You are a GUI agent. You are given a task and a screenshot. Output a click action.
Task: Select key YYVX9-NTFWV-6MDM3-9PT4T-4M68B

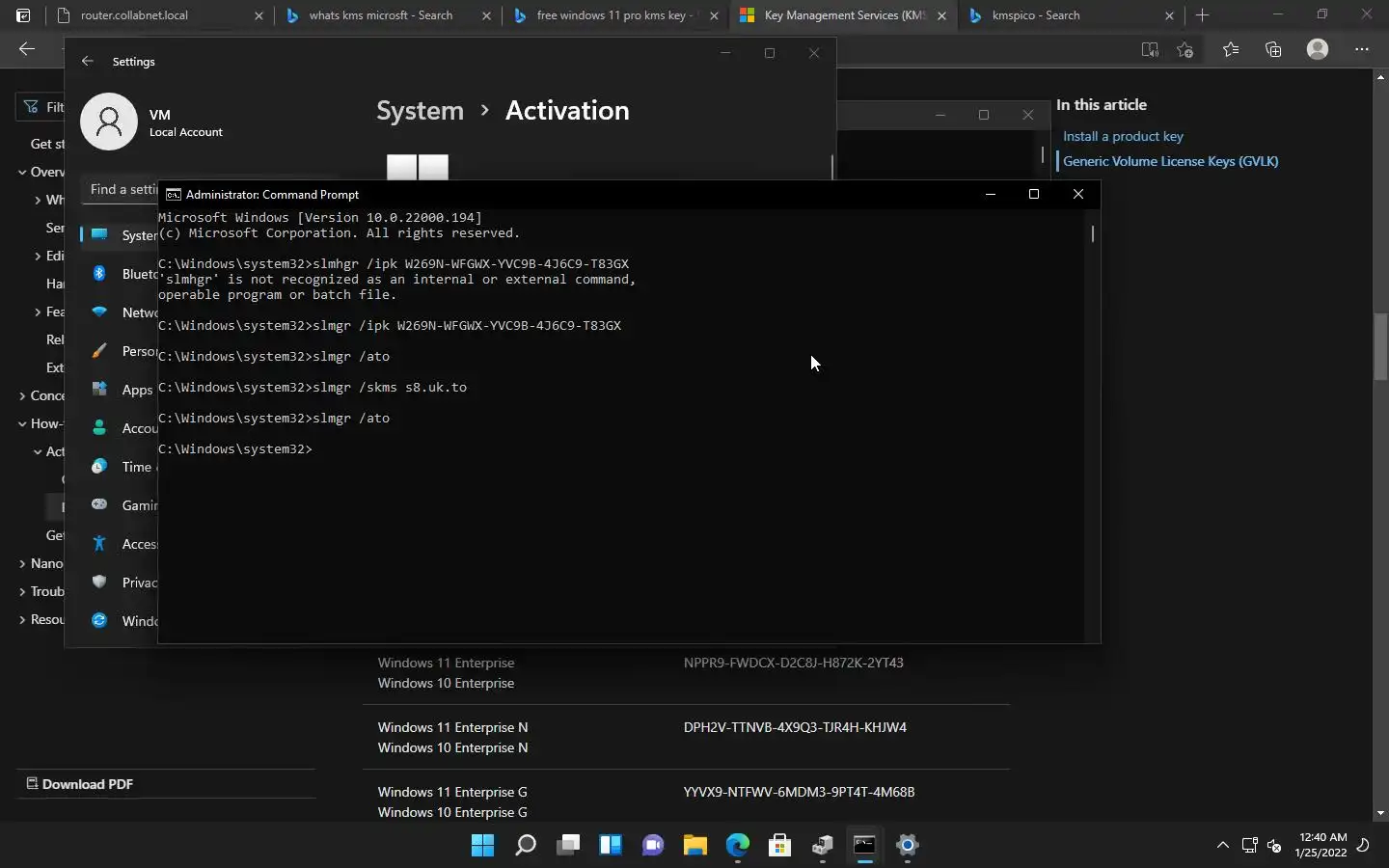tap(799, 792)
